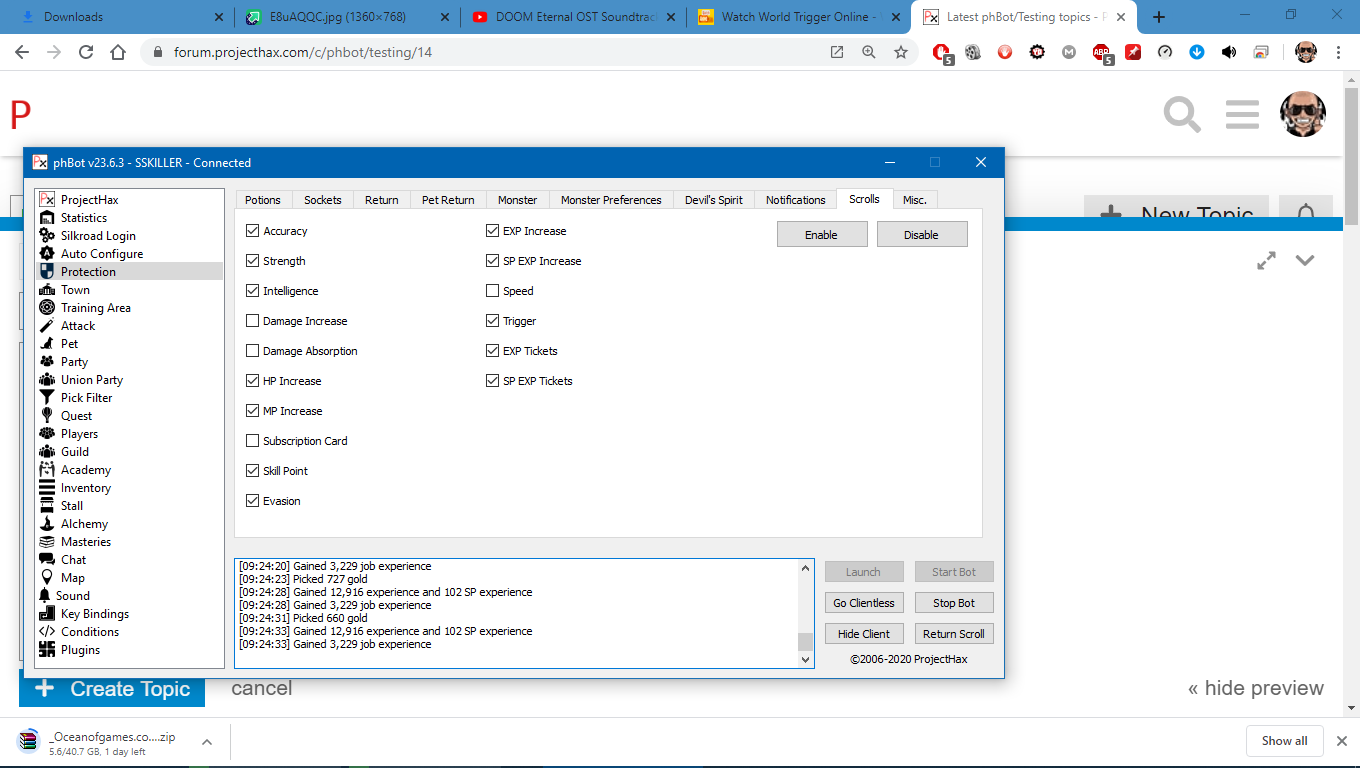The height and width of the screenshot is (768, 1360).
Task: Collapse the forum editor chevron arrow
Action: click(1304, 260)
